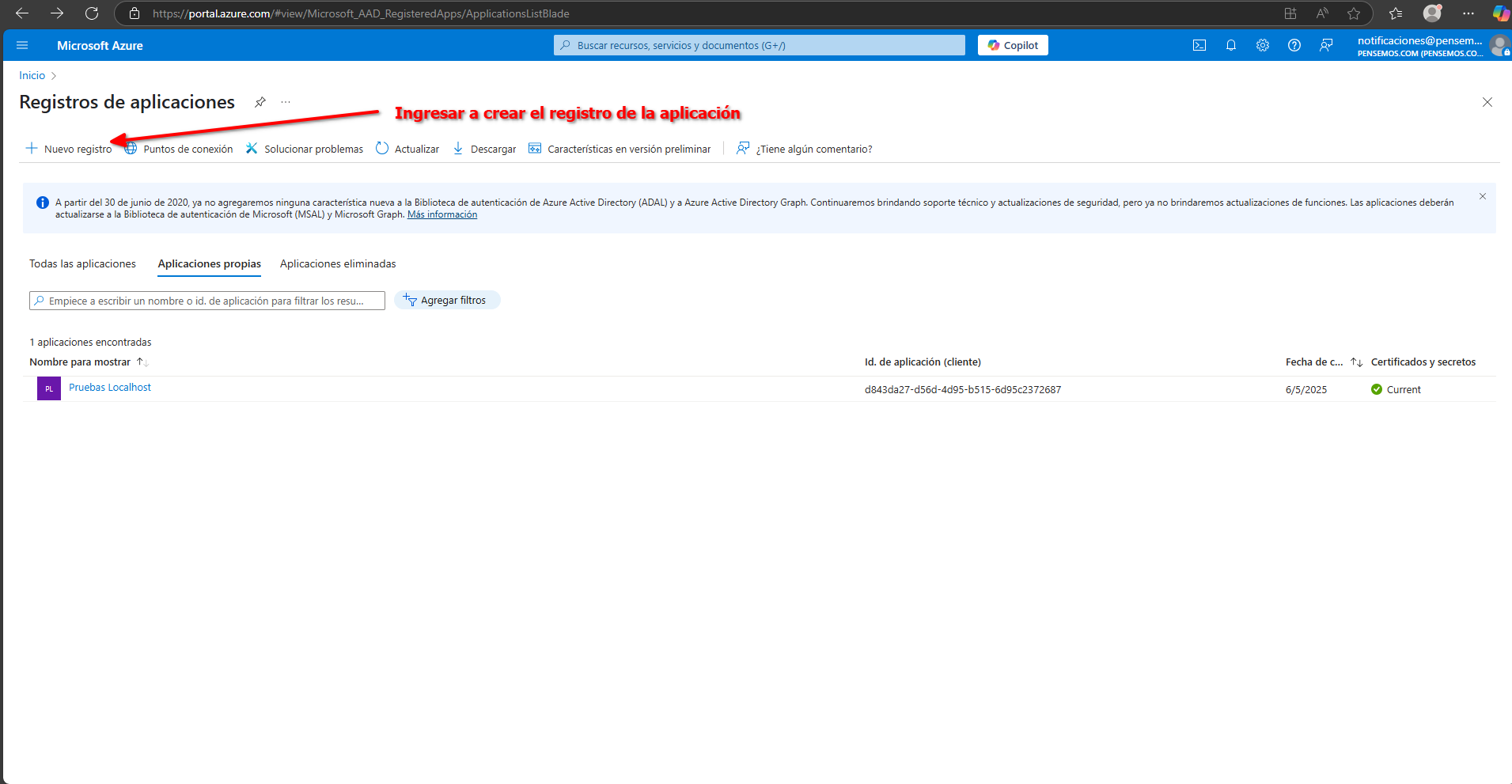Click the feedback icon in header
This screenshot has width=1512, height=784.
(1326, 46)
